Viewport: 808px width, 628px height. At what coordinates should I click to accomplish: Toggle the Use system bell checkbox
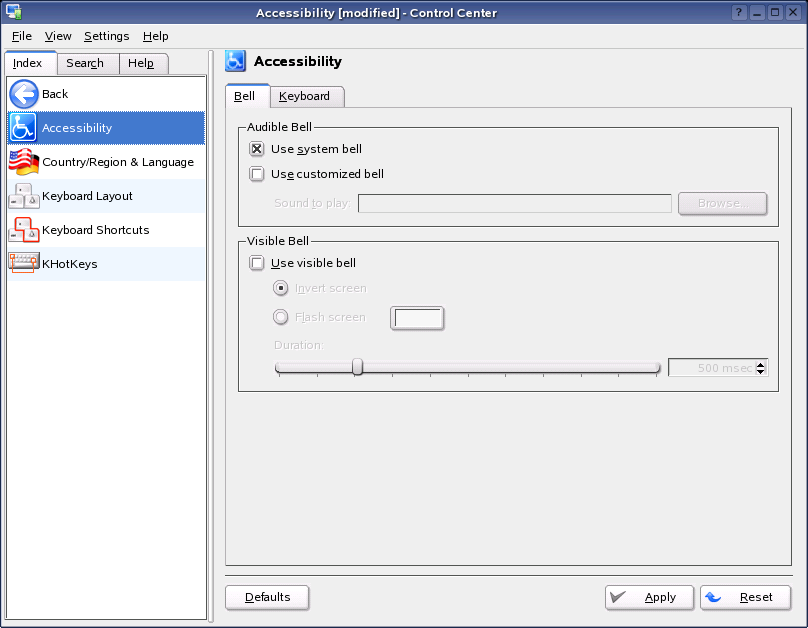coord(257,149)
